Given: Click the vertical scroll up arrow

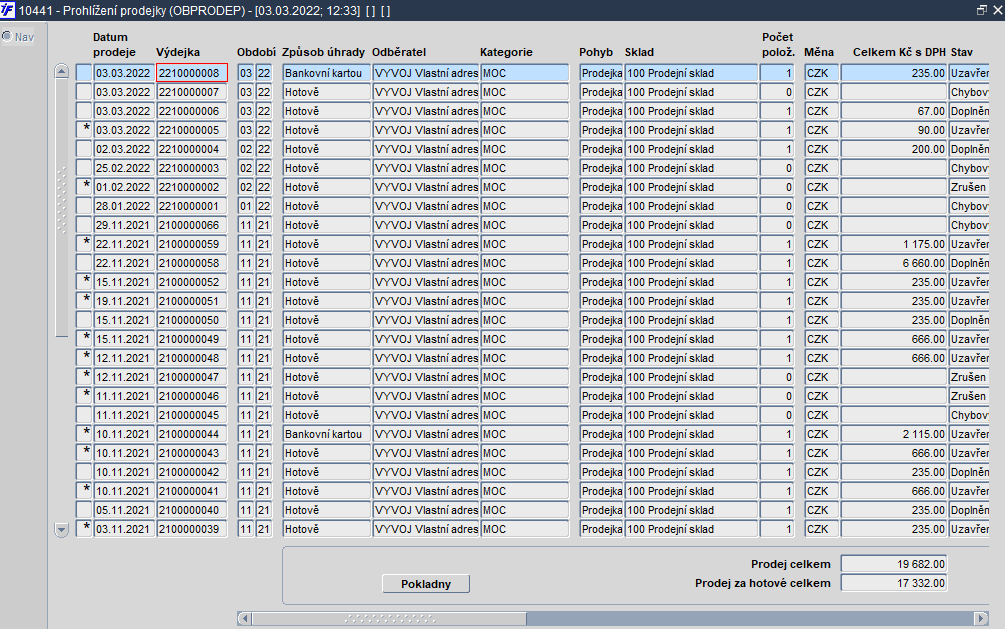Looking at the screenshot, I should tap(62, 71).
